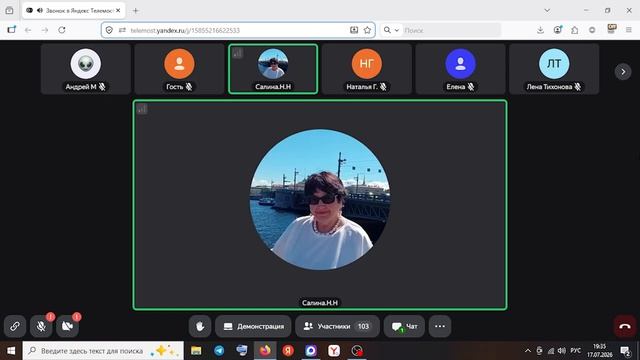
Task: Open the browser downloads panel
Action: point(540,30)
